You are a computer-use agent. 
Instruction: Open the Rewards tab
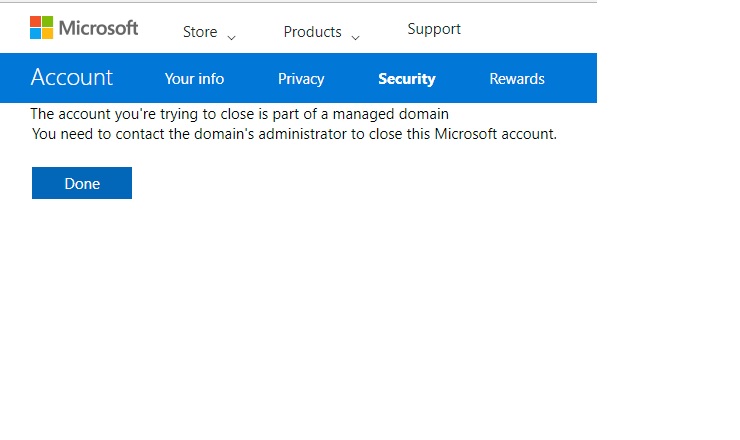click(x=517, y=79)
